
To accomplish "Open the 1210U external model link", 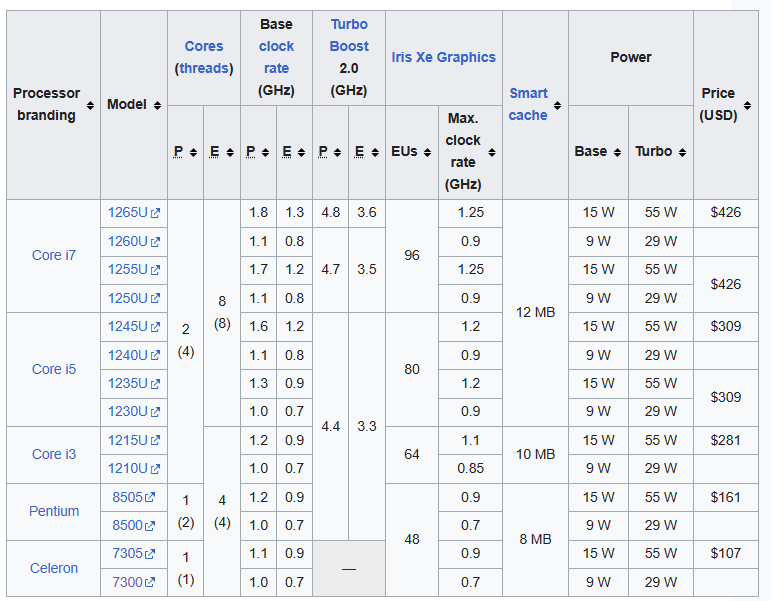I will (x=134, y=468).
